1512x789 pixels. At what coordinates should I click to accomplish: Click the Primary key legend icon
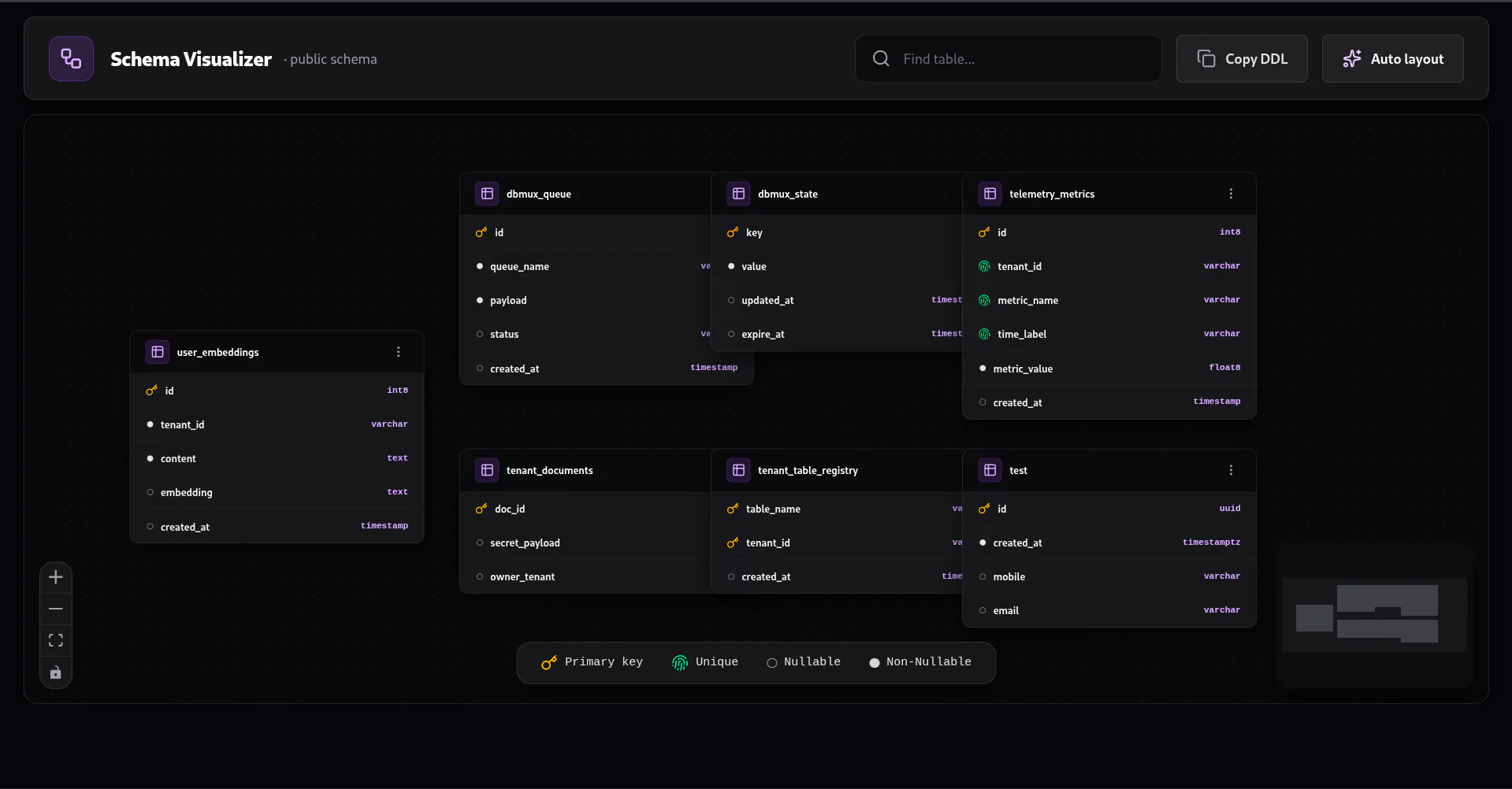tap(549, 663)
